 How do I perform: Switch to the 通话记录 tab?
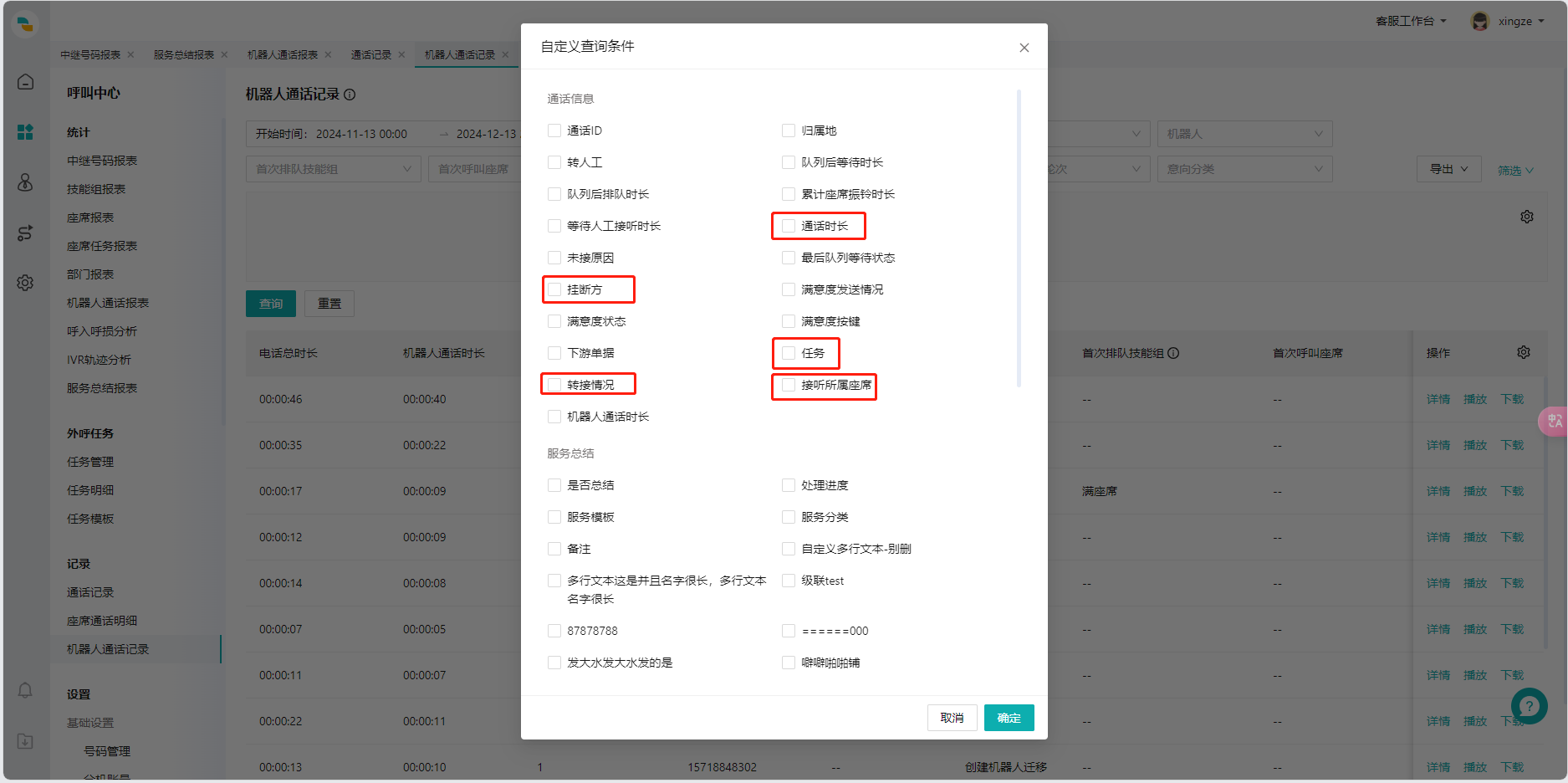[371, 54]
